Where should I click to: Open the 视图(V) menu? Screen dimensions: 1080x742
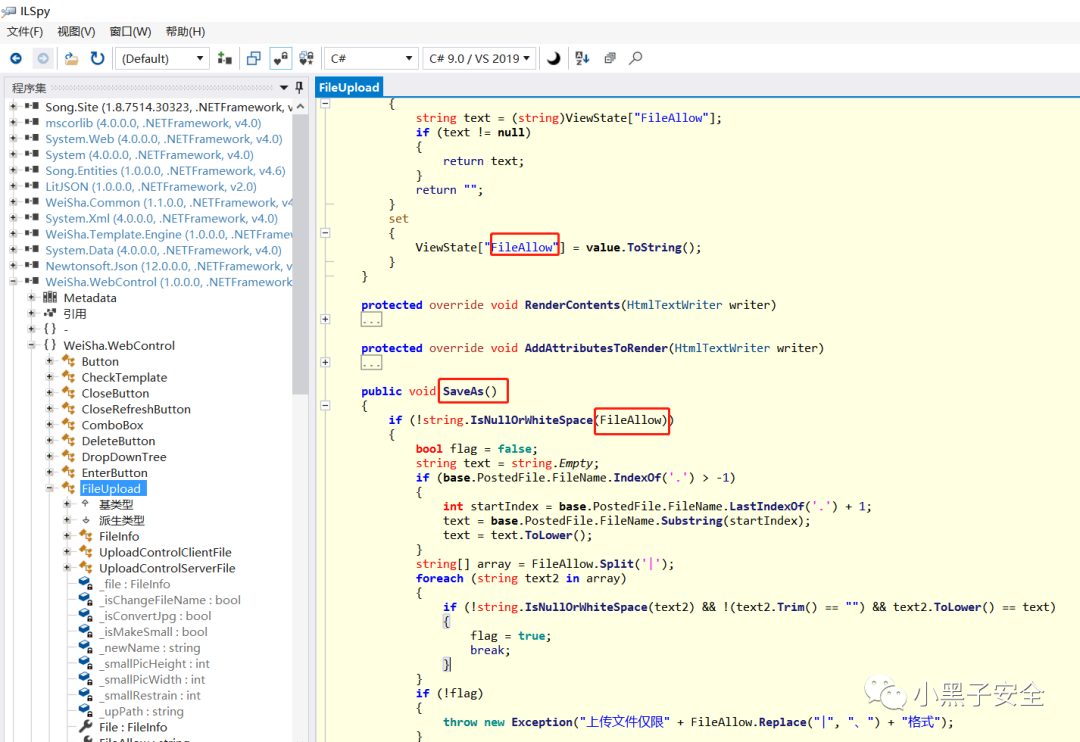pyautogui.click(x=76, y=32)
